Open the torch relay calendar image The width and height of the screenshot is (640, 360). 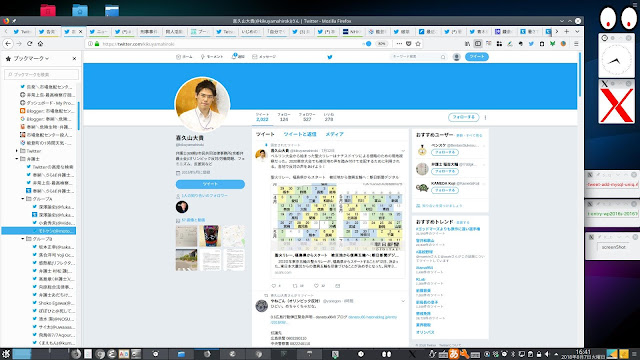(338, 216)
